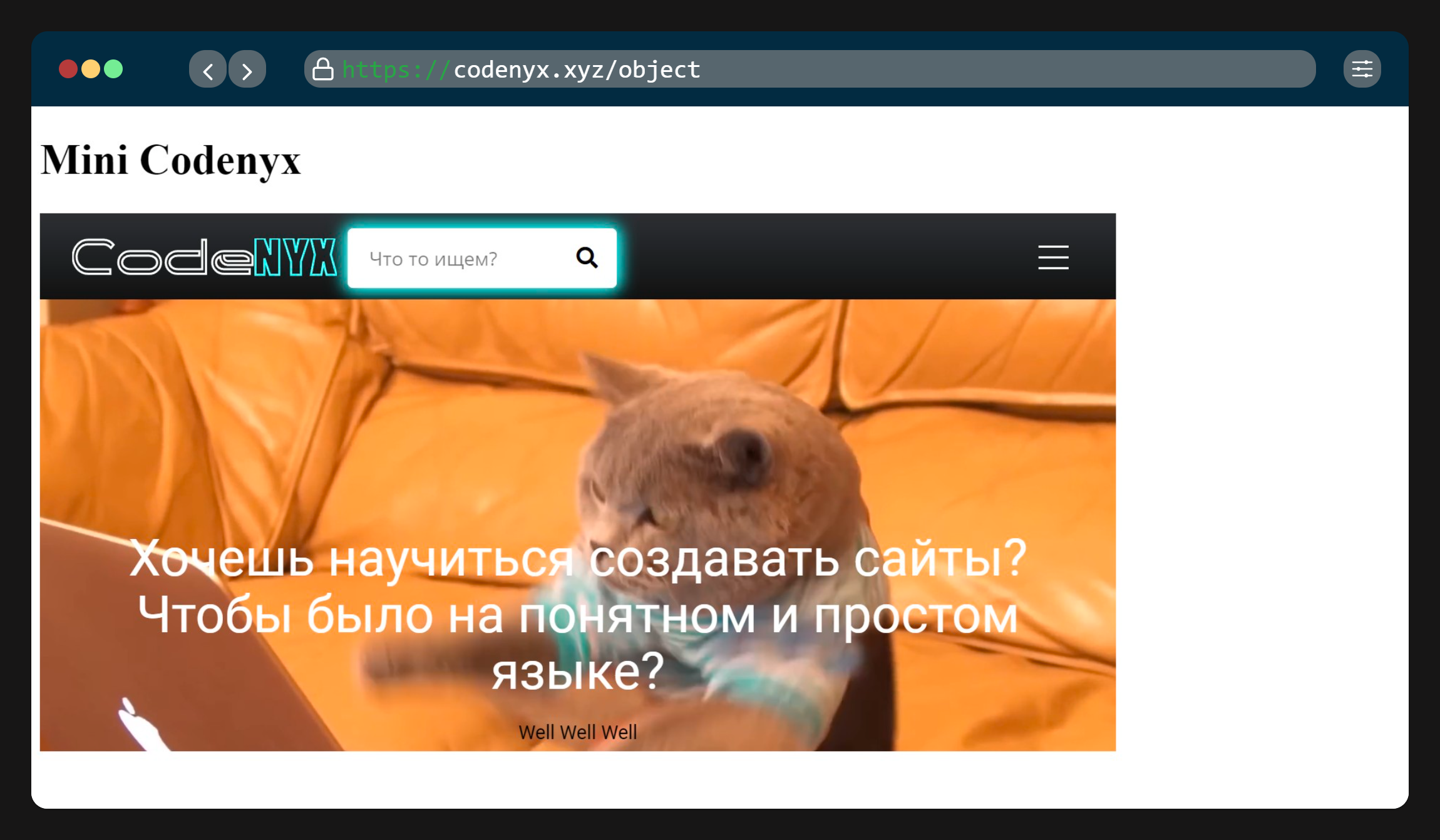Image resolution: width=1440 pixels, height=840 pixels.
Task: Go forward with the right arrow button
Action: click(247, 69)
